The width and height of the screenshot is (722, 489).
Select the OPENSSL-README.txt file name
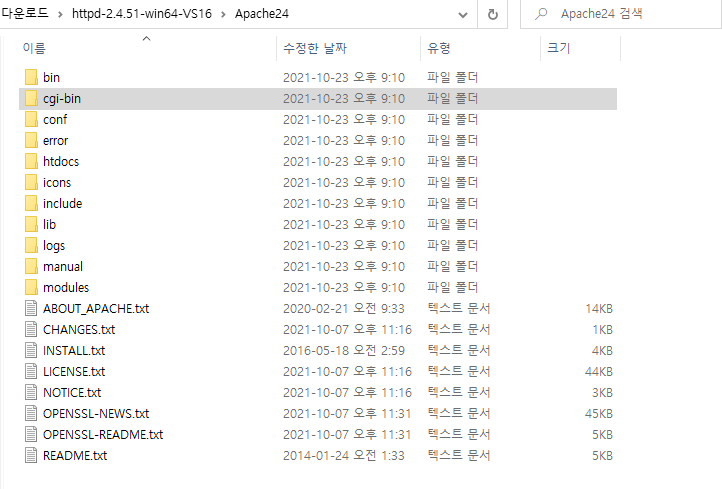tap(103, 435)
